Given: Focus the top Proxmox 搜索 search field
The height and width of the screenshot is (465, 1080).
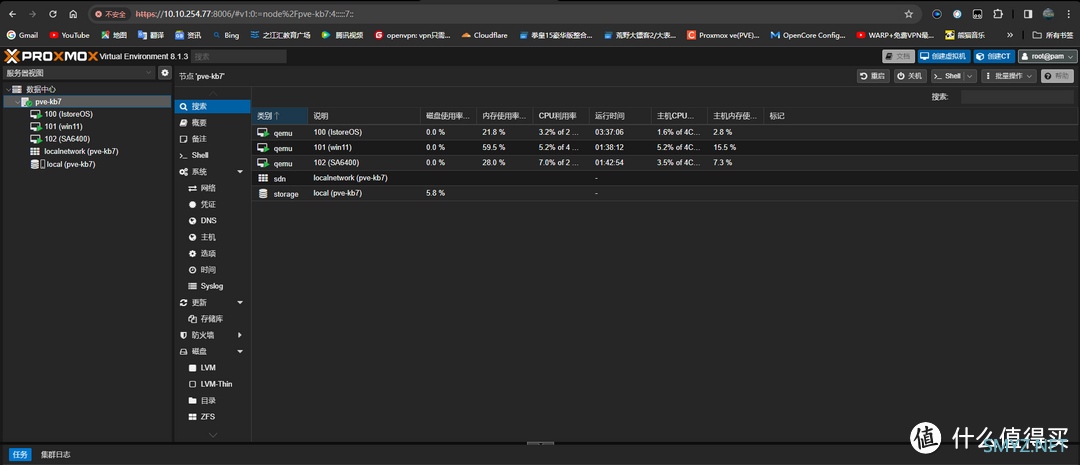Looking at the screenshot, I should [x=238, y=56].
